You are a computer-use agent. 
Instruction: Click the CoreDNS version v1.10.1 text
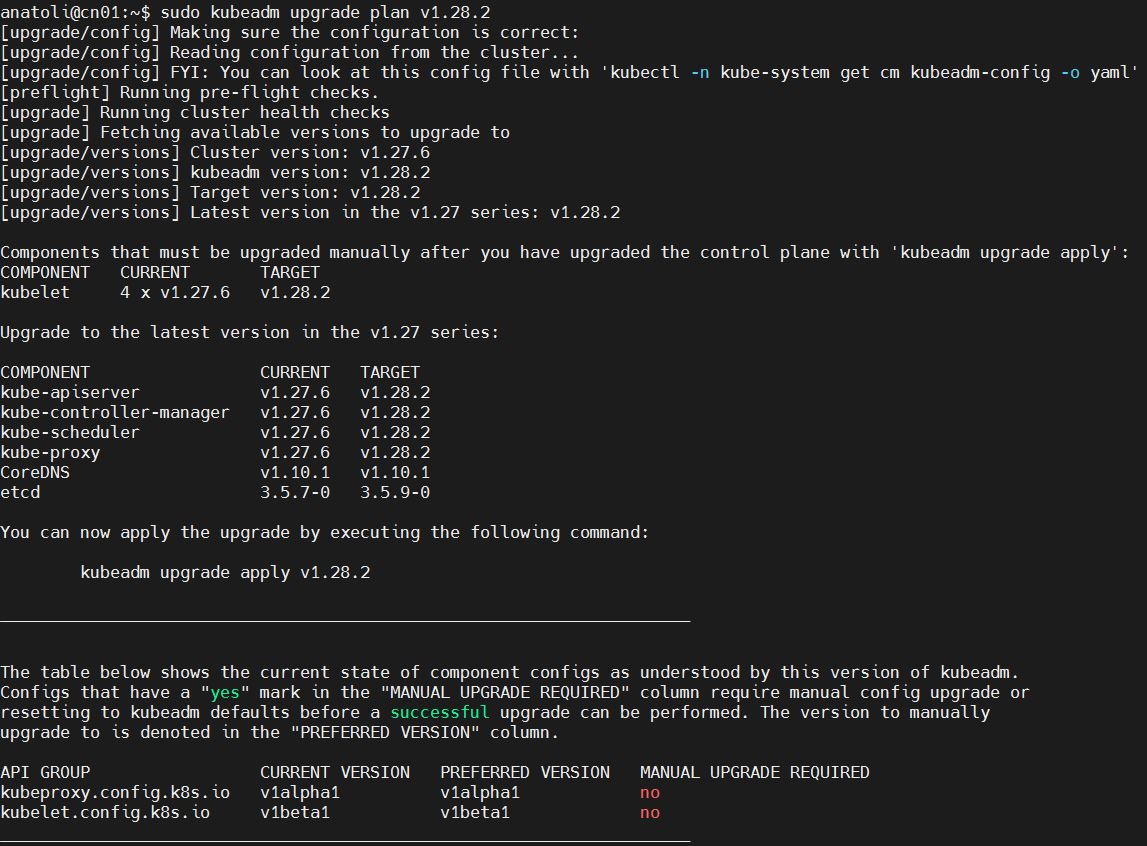click(295, 472)
